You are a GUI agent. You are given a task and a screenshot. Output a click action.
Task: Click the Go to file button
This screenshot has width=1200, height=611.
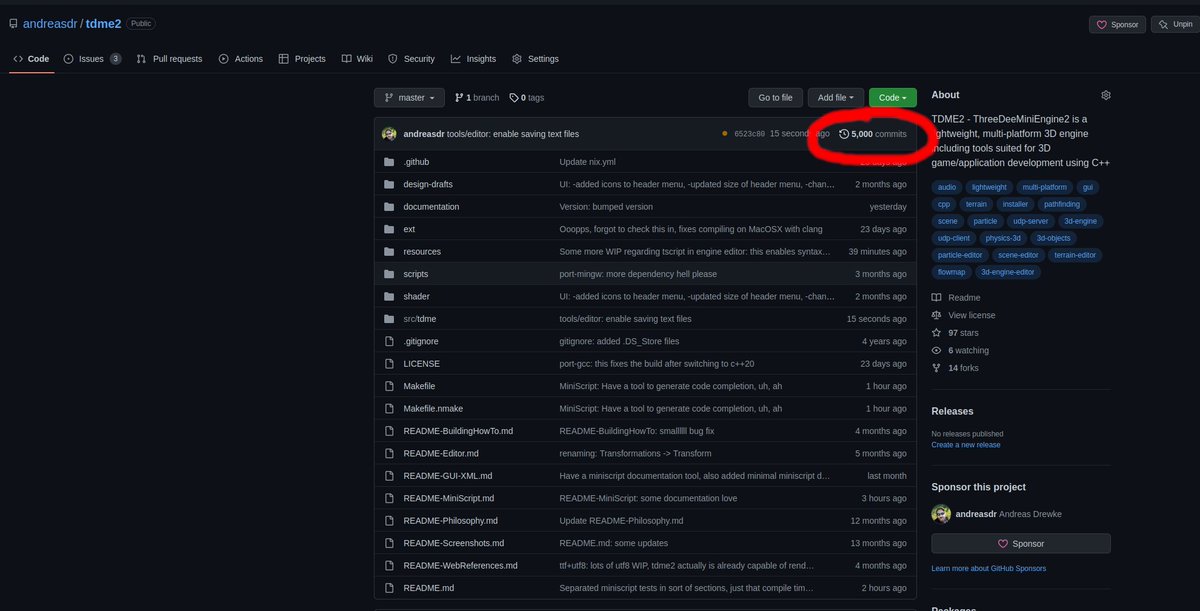pyautogui.click(x=775, y=97)
